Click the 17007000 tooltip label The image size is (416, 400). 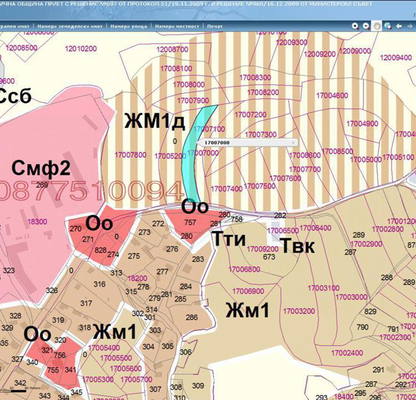[217, 142]
